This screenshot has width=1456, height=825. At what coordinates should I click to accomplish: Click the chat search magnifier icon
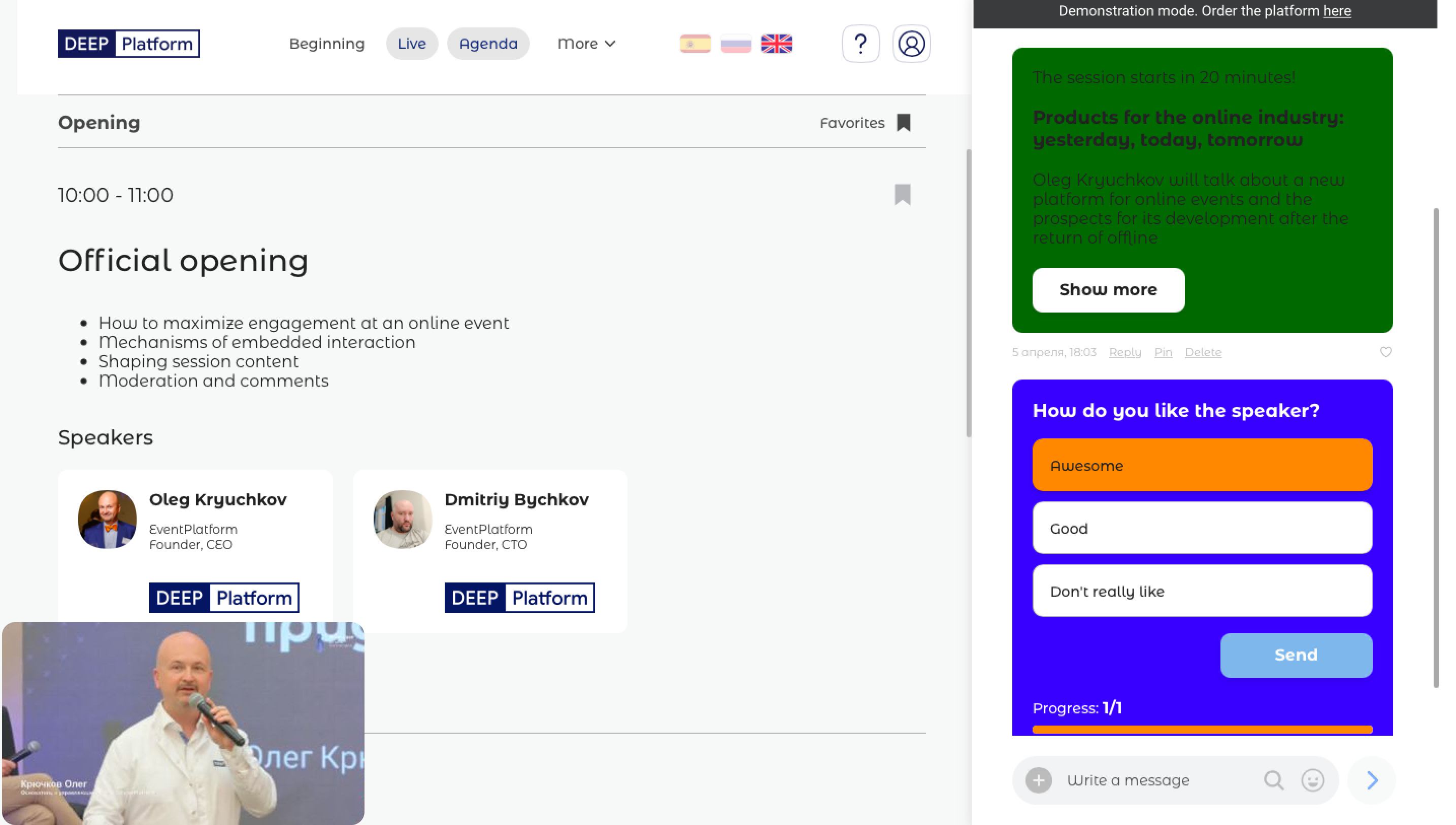[1273, 780]
